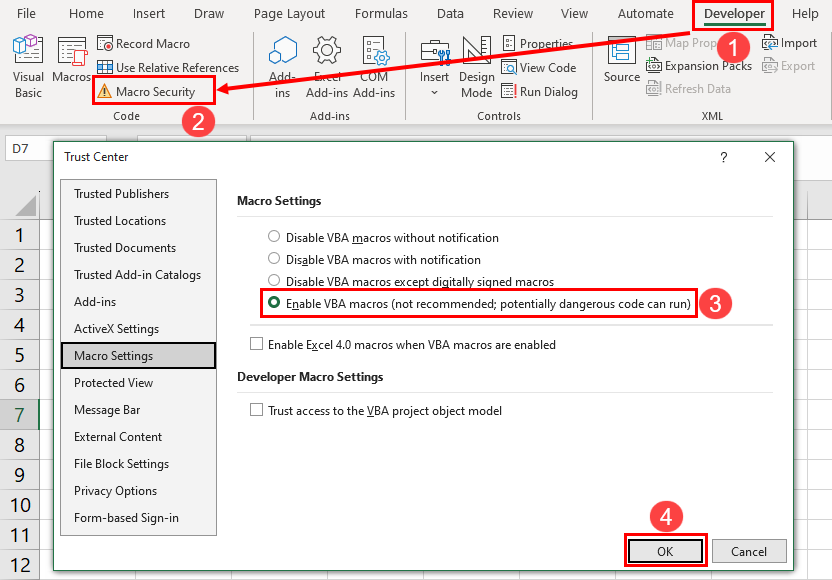
Task: Switch to the Home tab
Action: 86,13
